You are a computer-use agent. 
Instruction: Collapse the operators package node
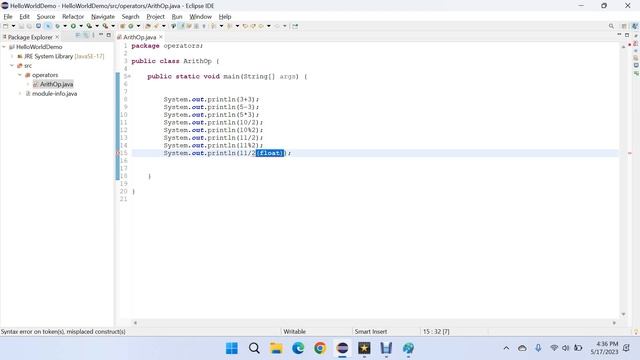click(20, 75)
